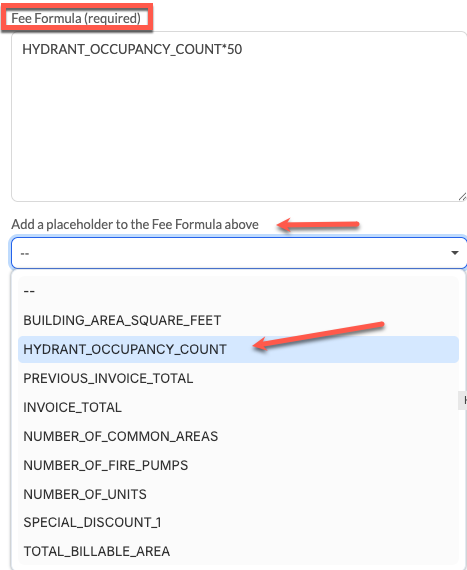467x570 pixels.
Task: Open the placeholder select box showing "--"
Action: (238, 253)
